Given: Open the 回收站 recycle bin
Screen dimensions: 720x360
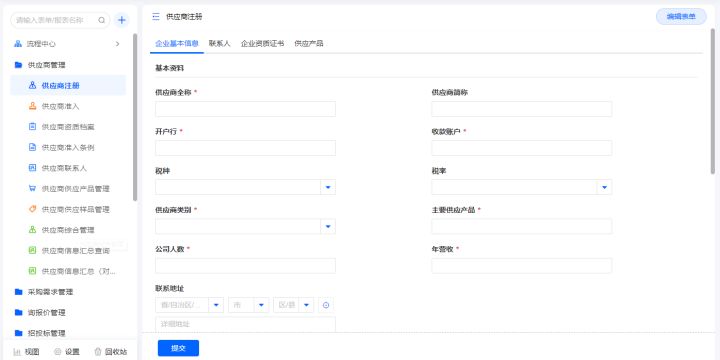Looking at the screenshot, I should (111, 352).
